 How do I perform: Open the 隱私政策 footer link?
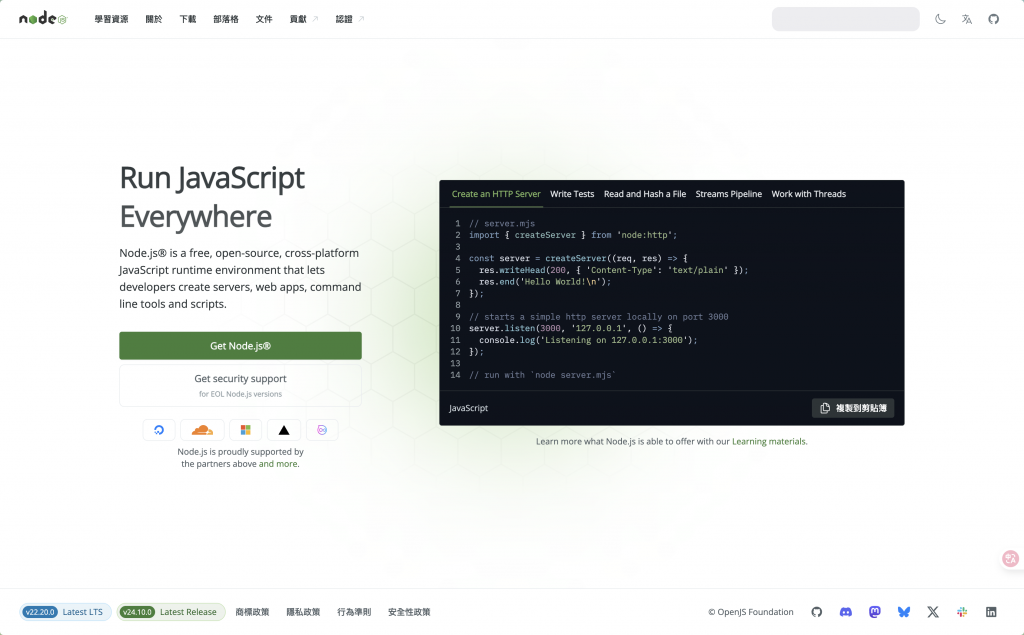coord(303,612)
